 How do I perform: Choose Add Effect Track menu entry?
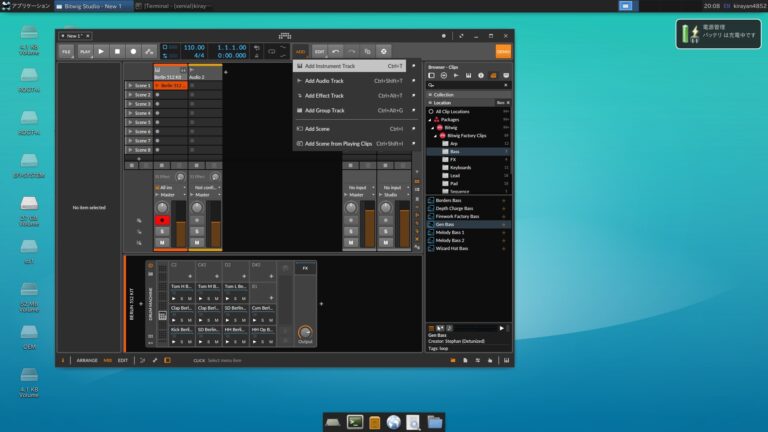[350, 96]
